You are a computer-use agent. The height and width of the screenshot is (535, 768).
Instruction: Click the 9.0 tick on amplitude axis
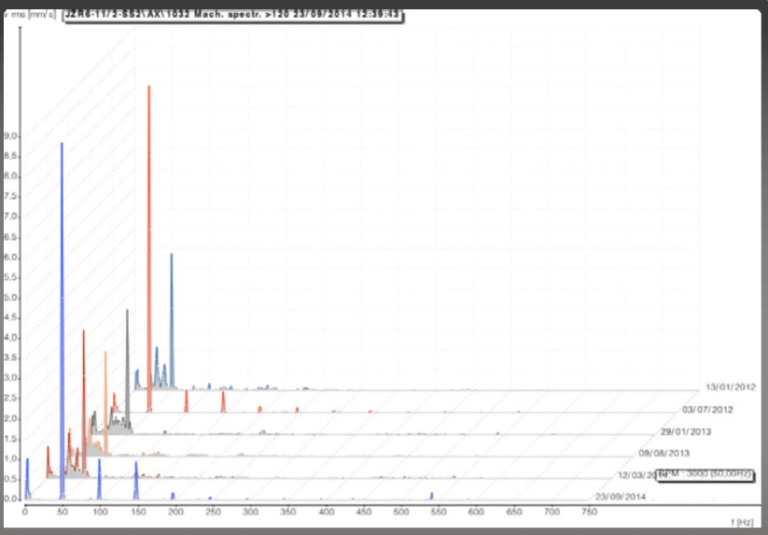11,135
